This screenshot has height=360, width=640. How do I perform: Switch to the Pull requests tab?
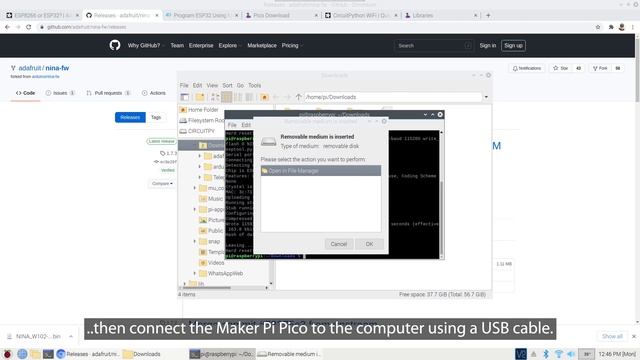[108, 93]
